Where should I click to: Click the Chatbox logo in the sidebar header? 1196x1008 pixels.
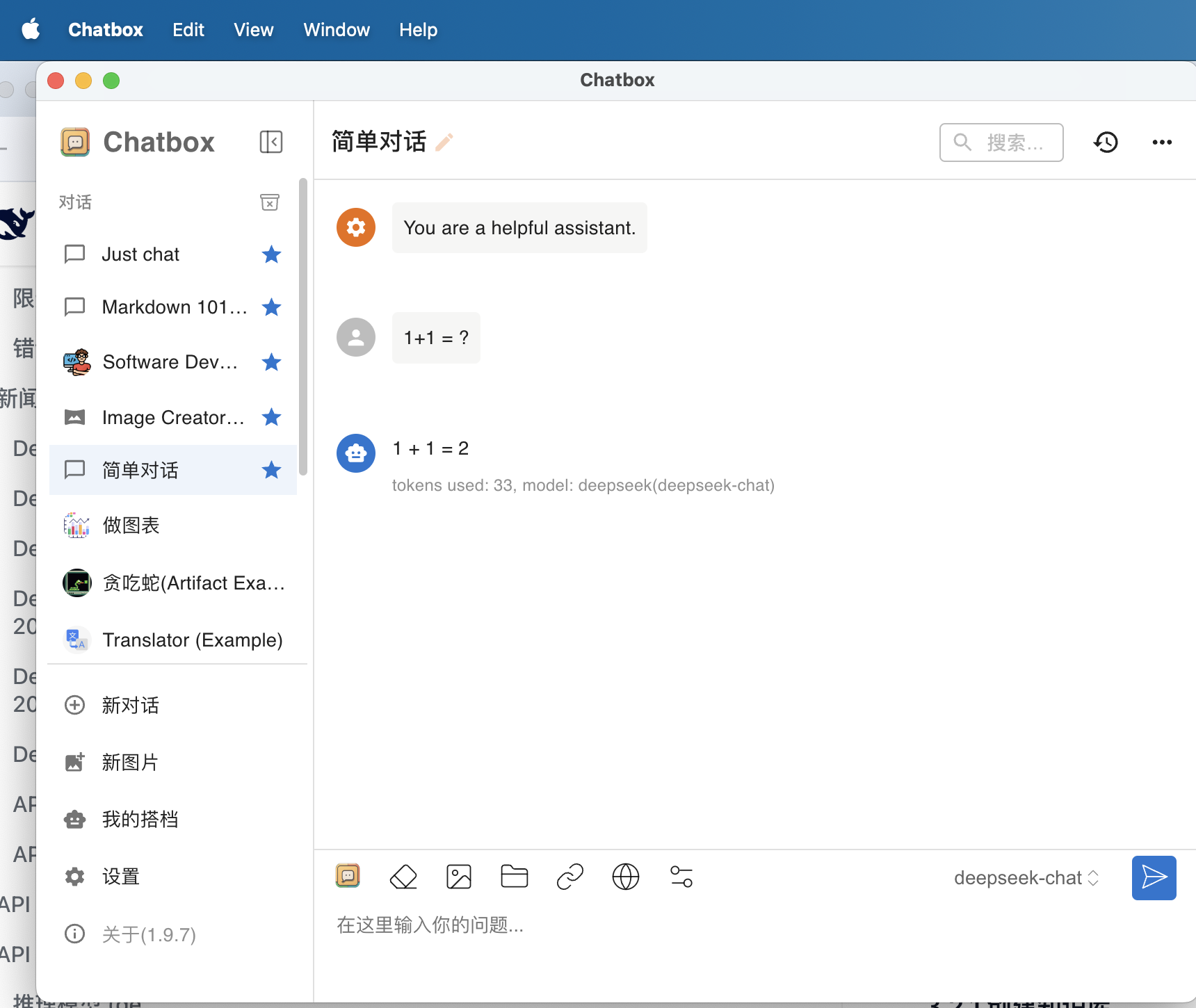pyautogui.click(x=75, y=142)
